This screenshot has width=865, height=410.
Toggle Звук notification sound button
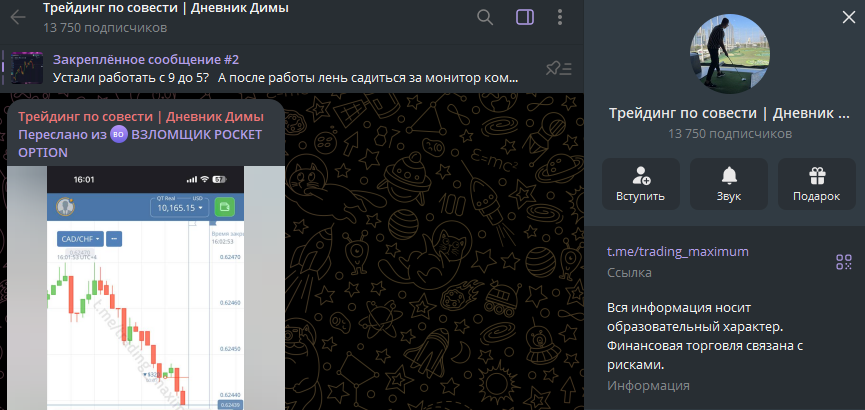coord(729,184)
